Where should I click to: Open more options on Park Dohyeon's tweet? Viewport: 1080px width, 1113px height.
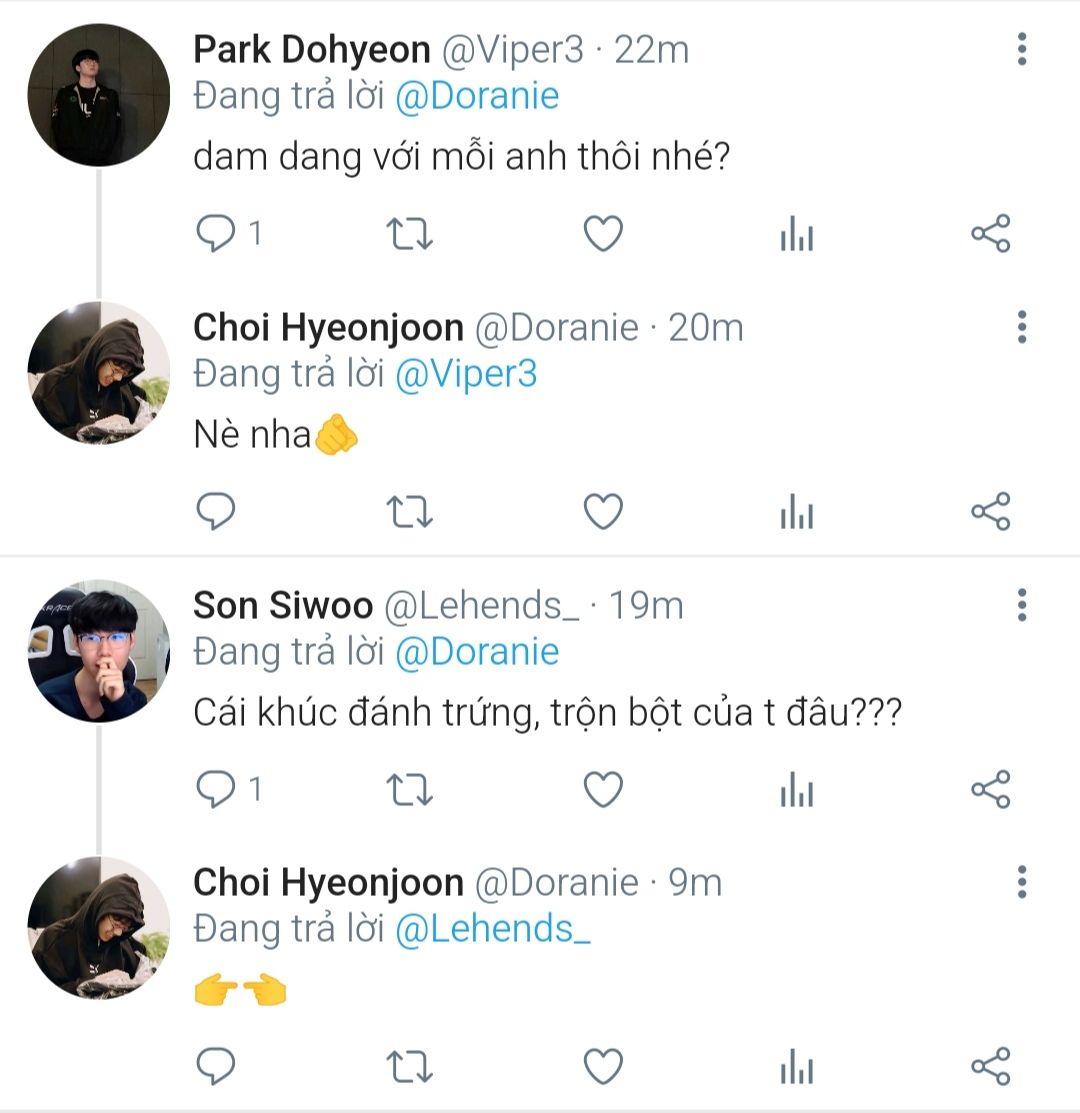pyautogui.click(x=1022, y=49)
